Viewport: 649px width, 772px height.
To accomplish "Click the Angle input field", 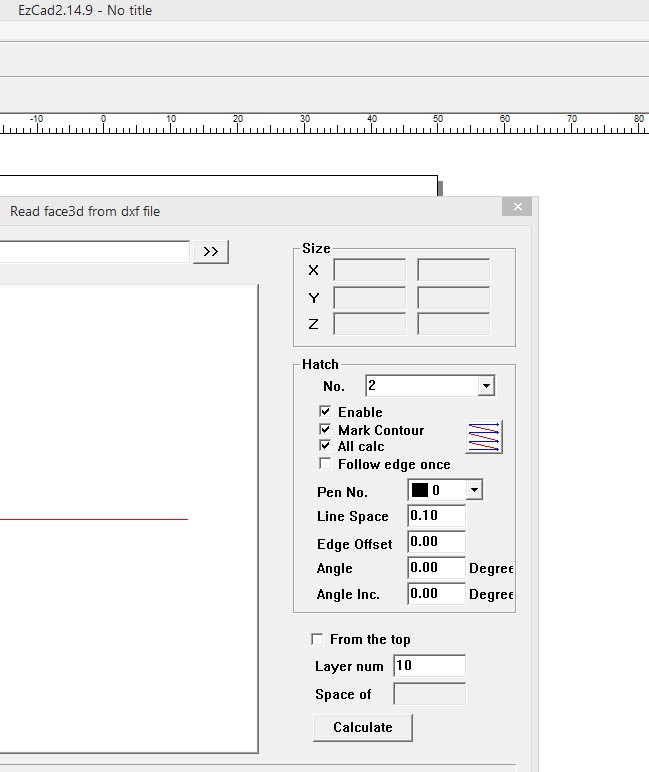I will point(436,568).
